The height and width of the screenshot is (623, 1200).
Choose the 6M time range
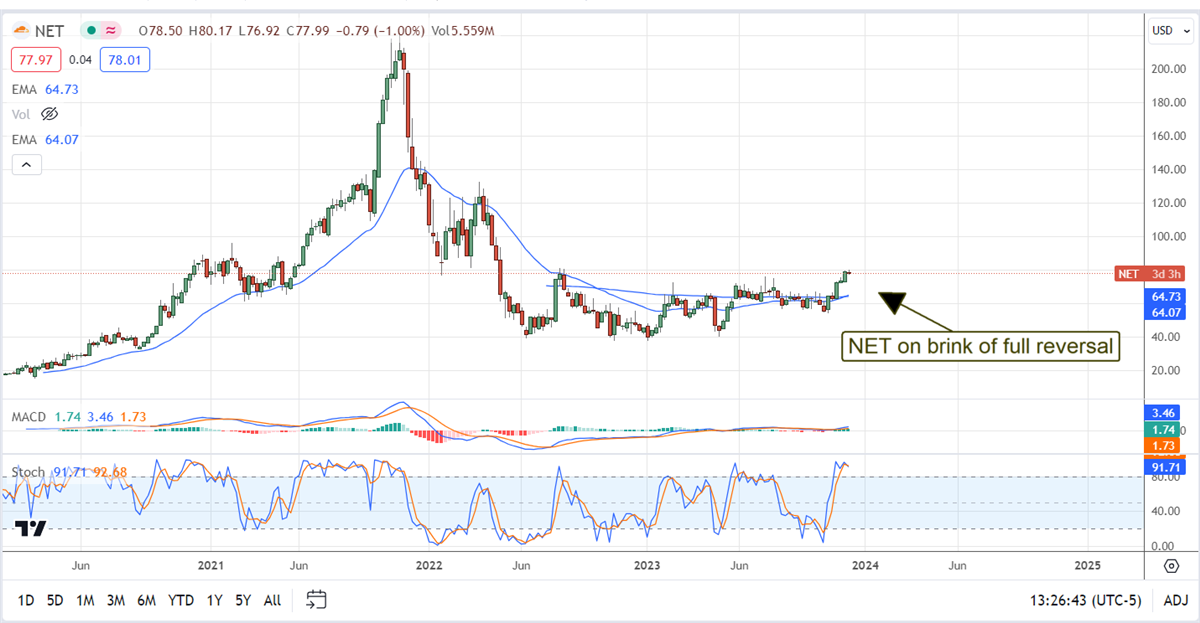click(146, 601)
